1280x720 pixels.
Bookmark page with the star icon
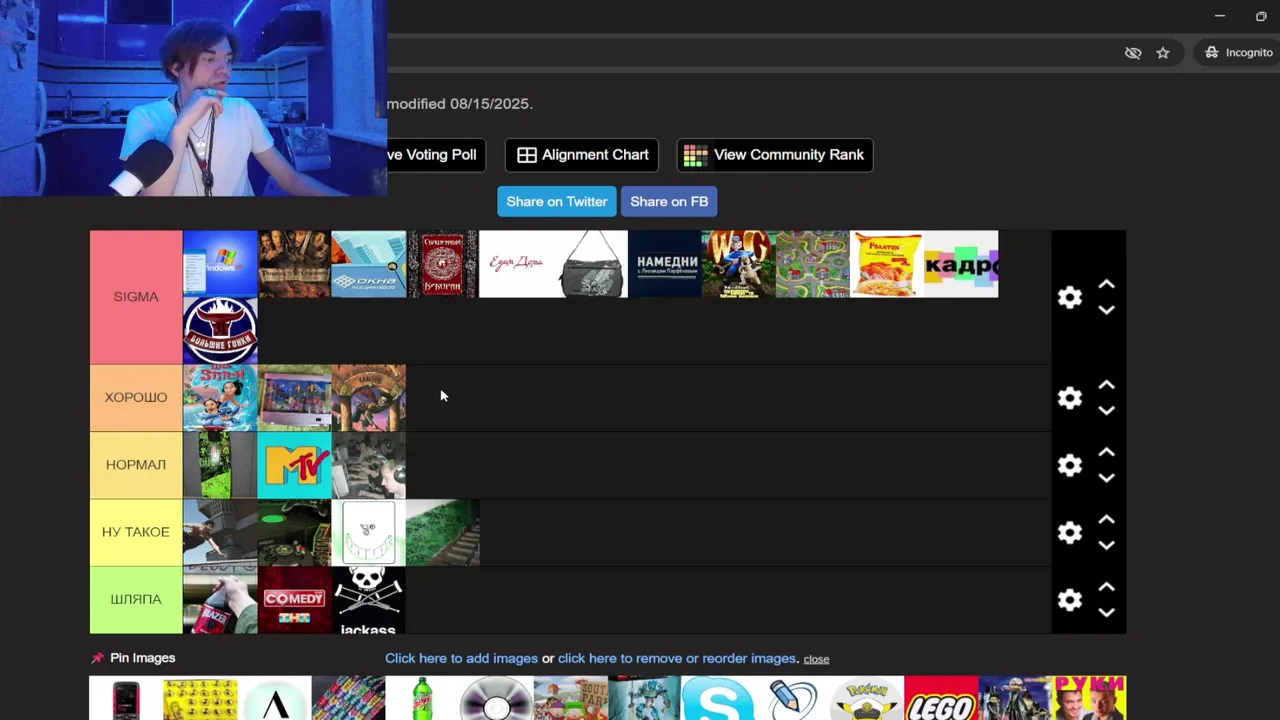pyautogui.click(x=1163, y=53)
